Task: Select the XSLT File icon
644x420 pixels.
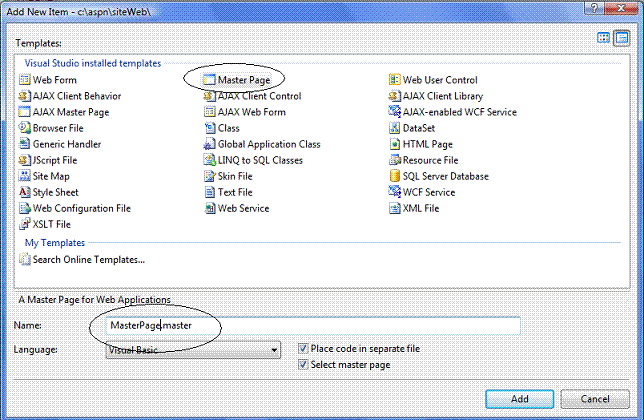Action: click(x=25, y=224)
